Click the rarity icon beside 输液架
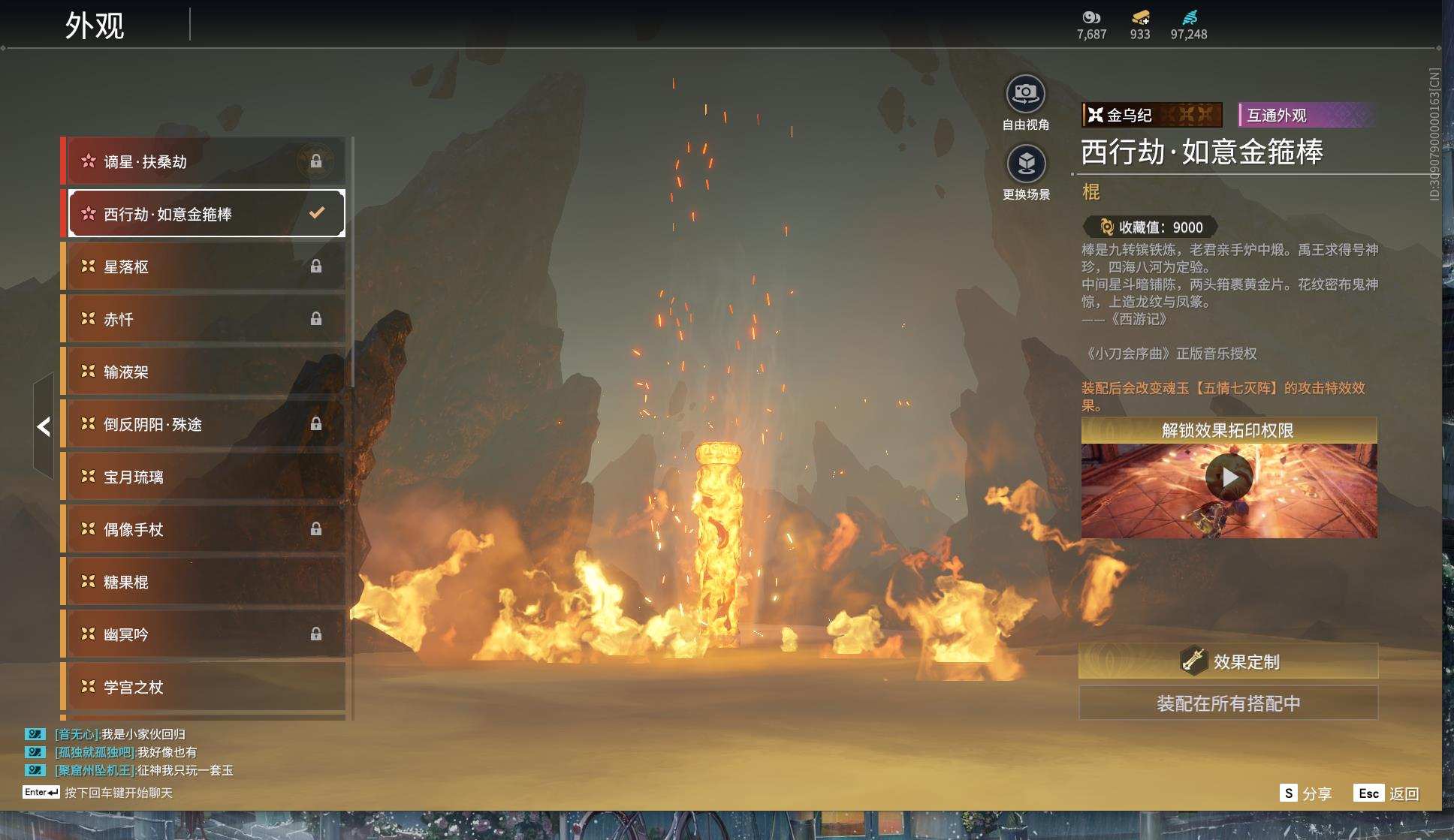1454x840 pixels. [x=89, y=372]
